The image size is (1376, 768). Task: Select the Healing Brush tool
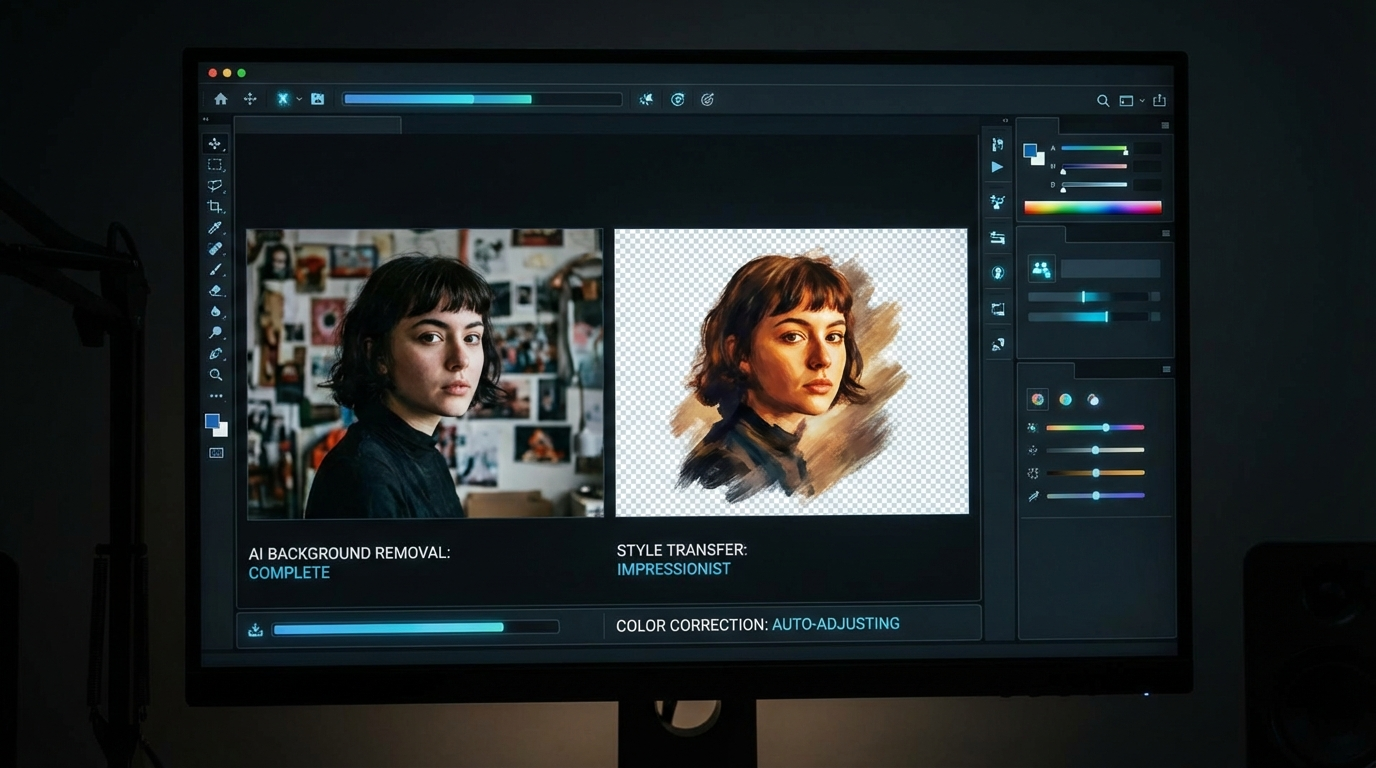(x=215, y=248)
